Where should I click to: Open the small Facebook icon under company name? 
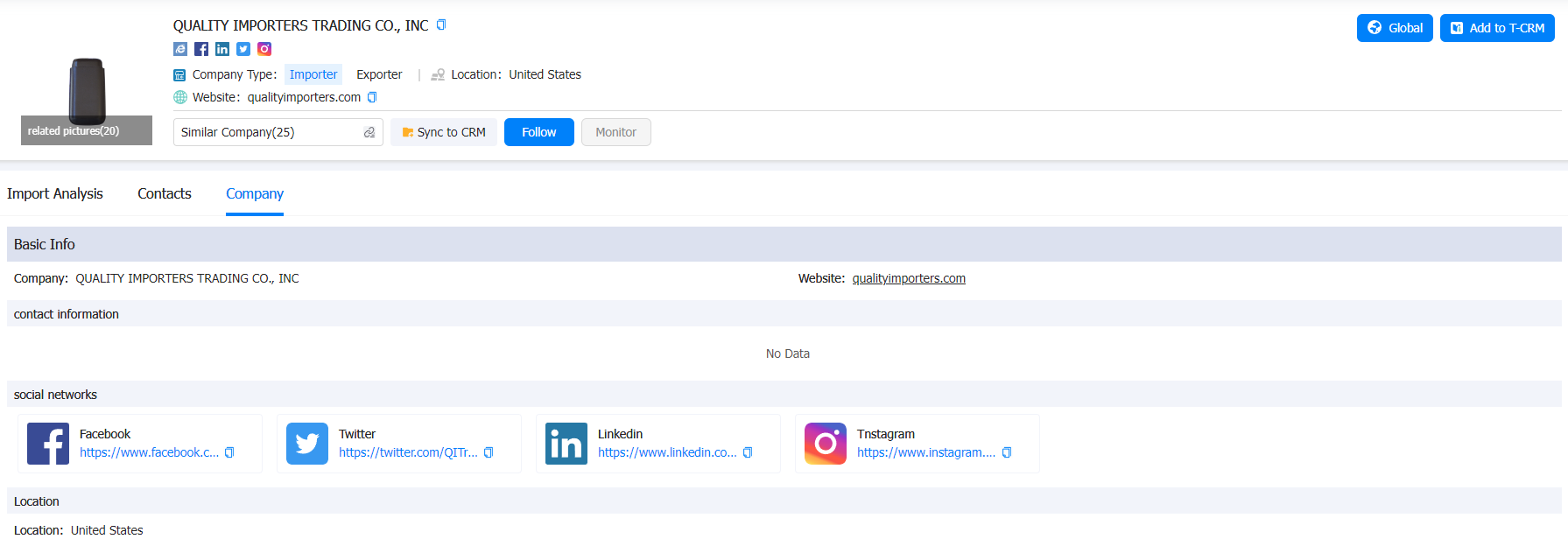pos(201,49)
